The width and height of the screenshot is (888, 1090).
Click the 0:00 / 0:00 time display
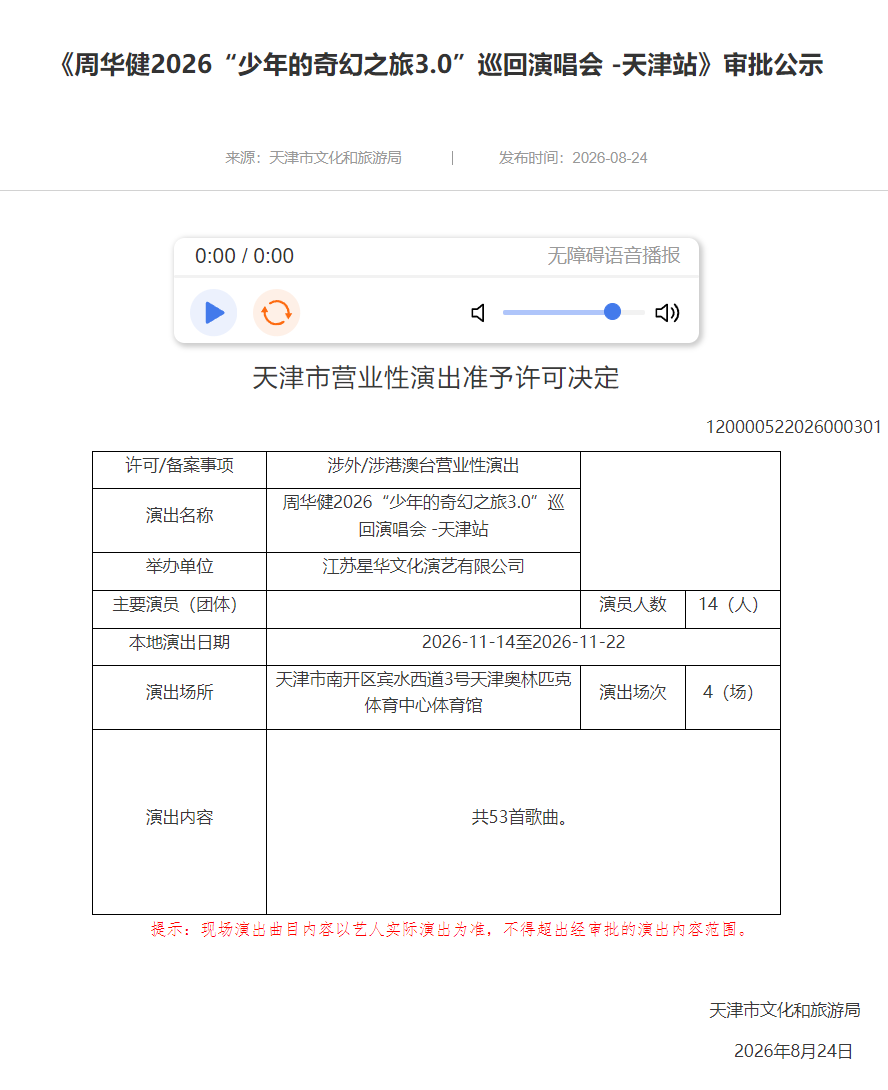pyautogui.click(x=244, y=256)
